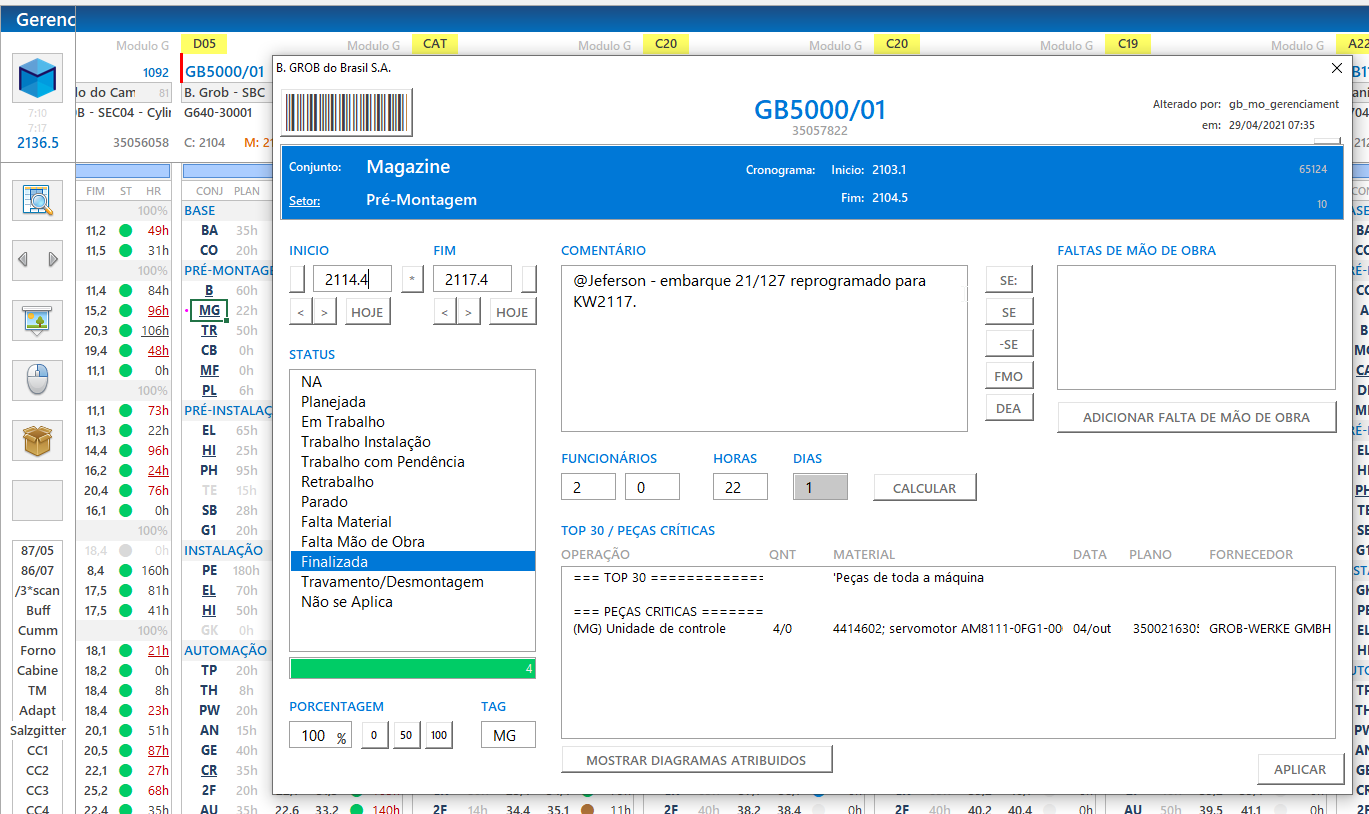Edit second FUNCIONÁRIOS field showing 0
The width and height of the screenshot is (1369, 814).
[x=652, y=487]
